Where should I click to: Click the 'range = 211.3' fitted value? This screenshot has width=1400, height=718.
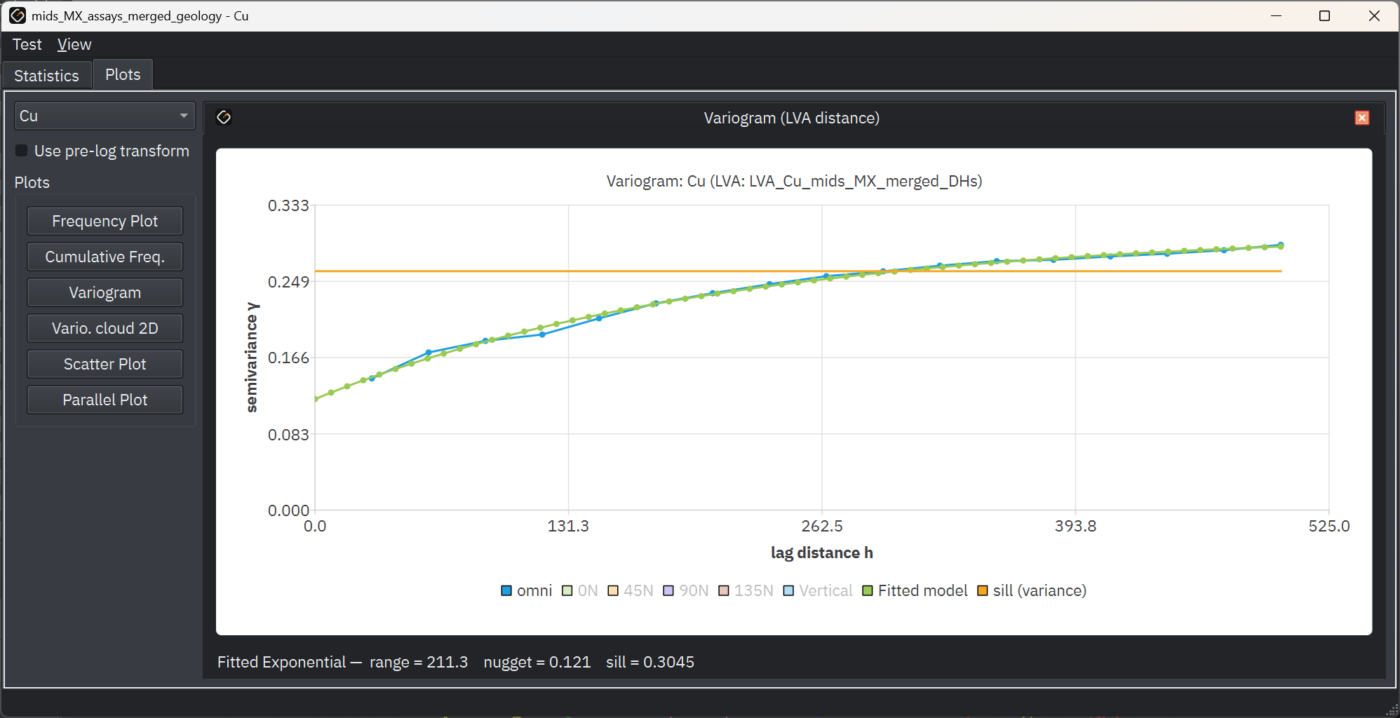(x=419, y=662)
